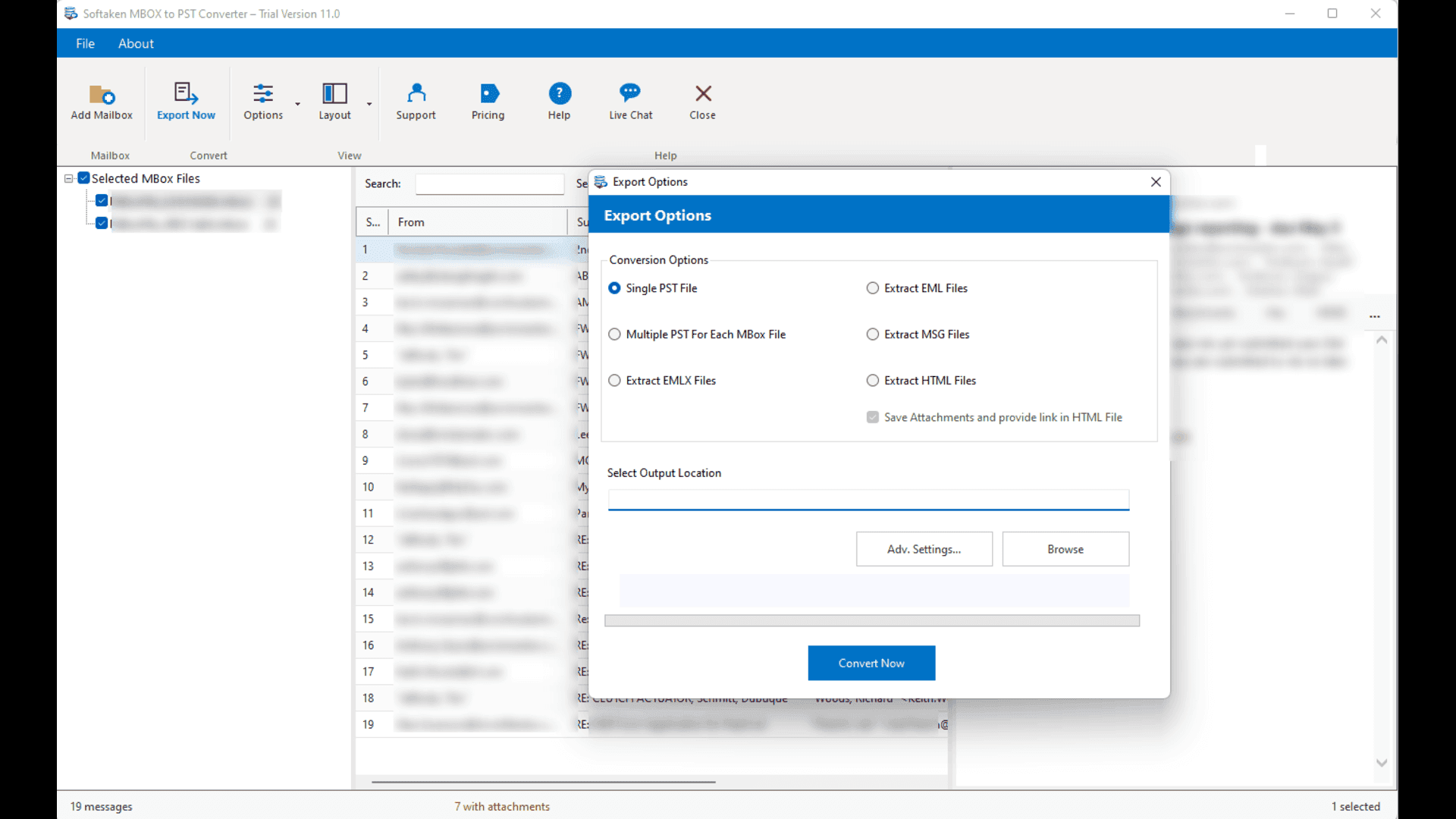
Task: Select message row number 5
Action: tap(470, 355)
